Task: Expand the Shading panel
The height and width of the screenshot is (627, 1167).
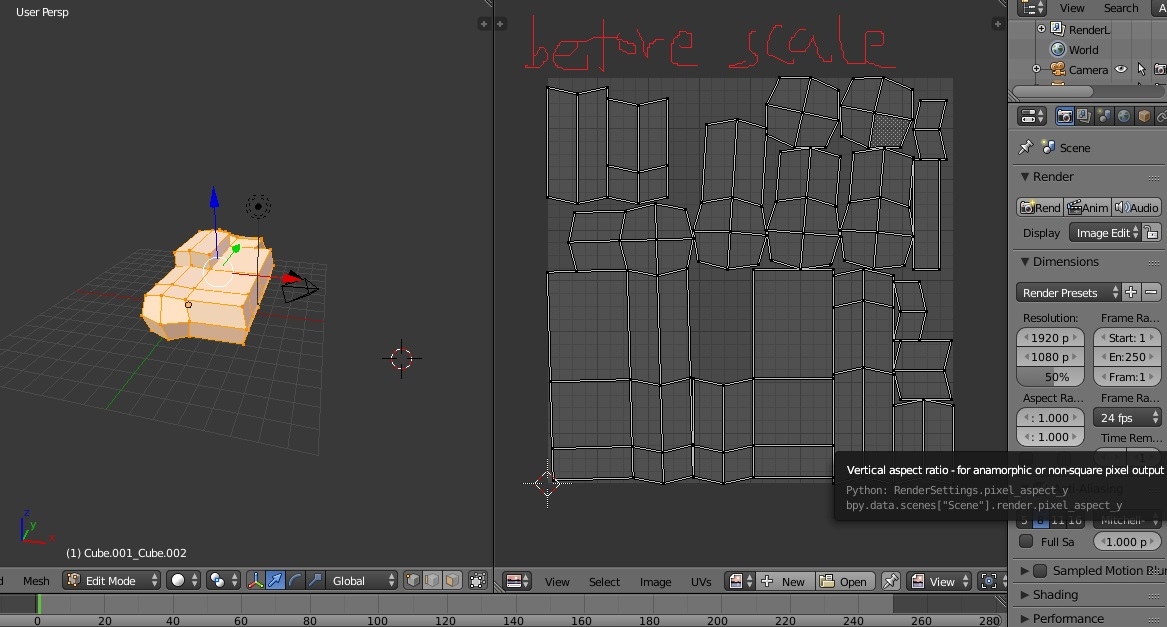Action: tap(1054, 594)
